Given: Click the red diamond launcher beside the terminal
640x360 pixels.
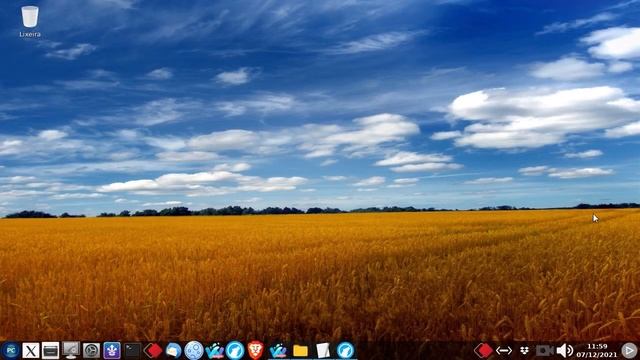Looking at the screenshot, I should (x=153, y=350).
